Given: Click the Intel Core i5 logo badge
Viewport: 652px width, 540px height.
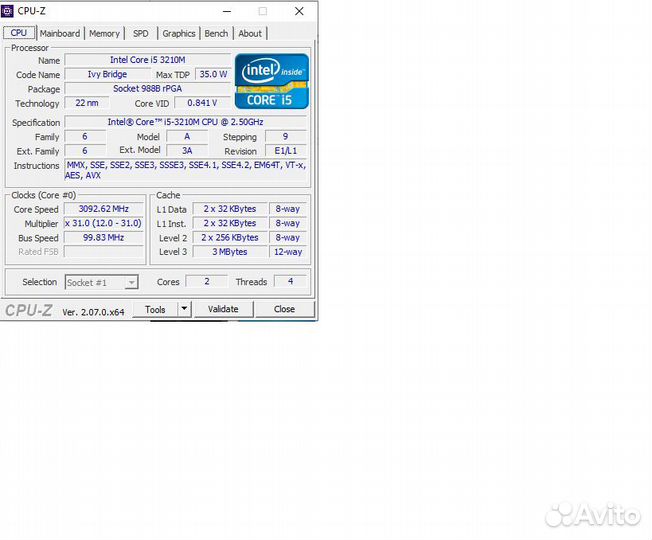Looking at the screenshot, I should point(272,81).
